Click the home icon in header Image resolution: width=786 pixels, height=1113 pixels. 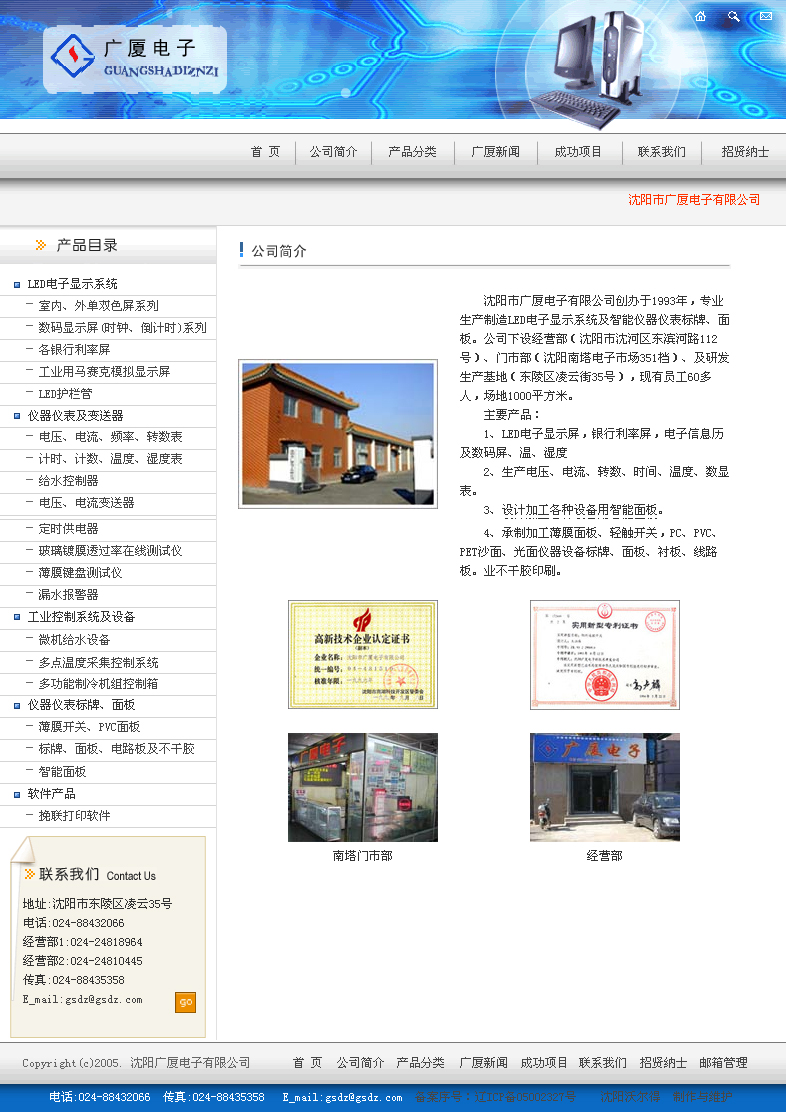(700, 16)
